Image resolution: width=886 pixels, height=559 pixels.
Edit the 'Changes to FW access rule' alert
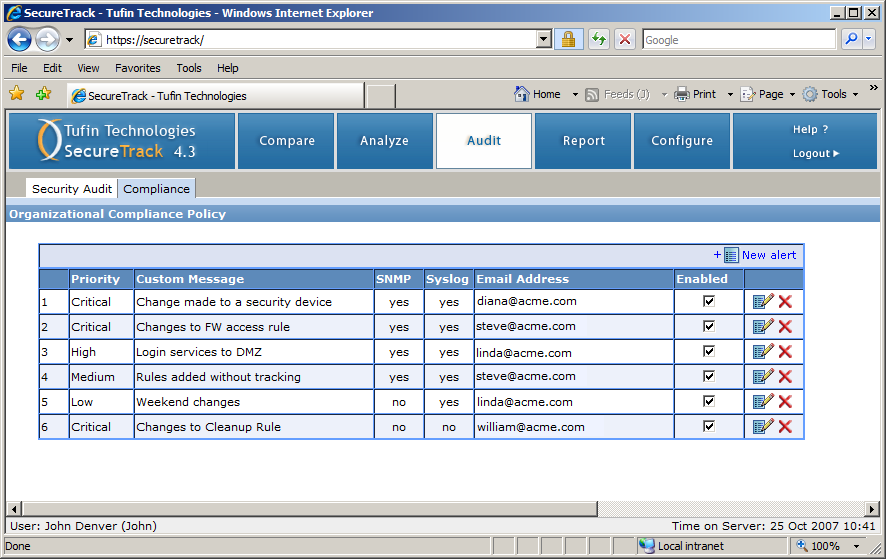[x=763, y=326]
